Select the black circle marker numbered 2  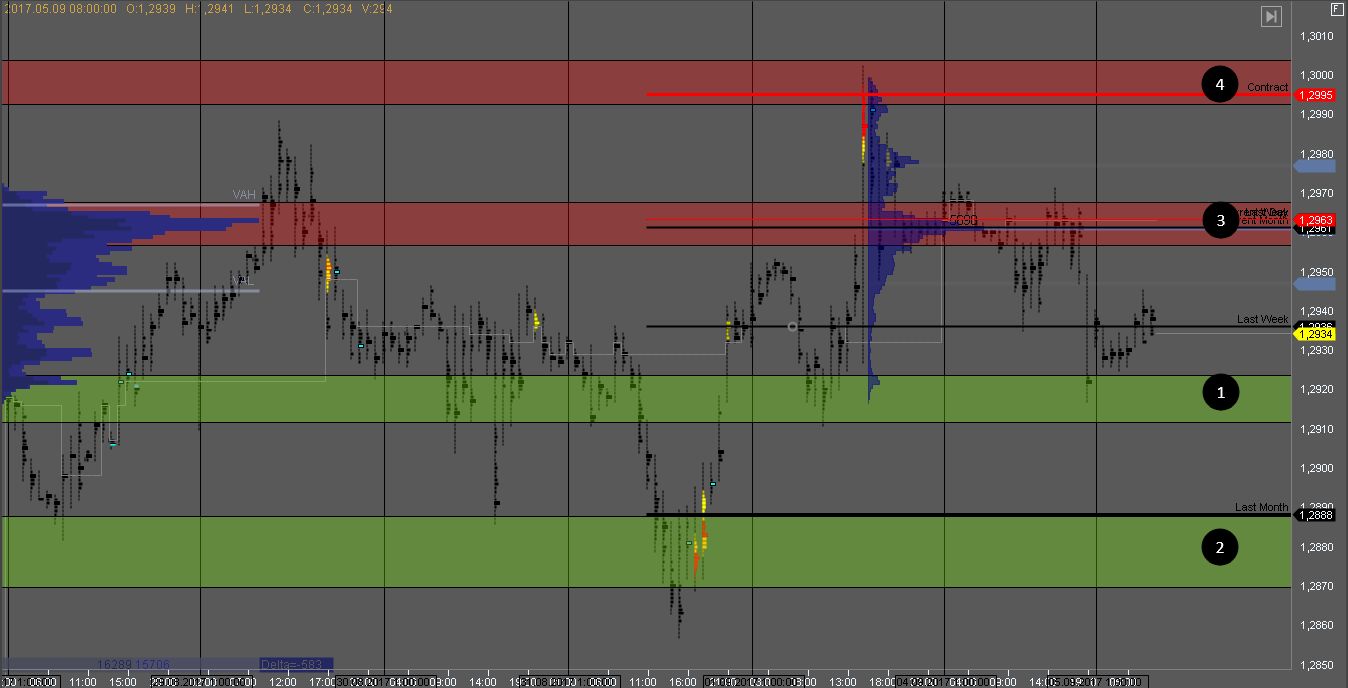1219,547
